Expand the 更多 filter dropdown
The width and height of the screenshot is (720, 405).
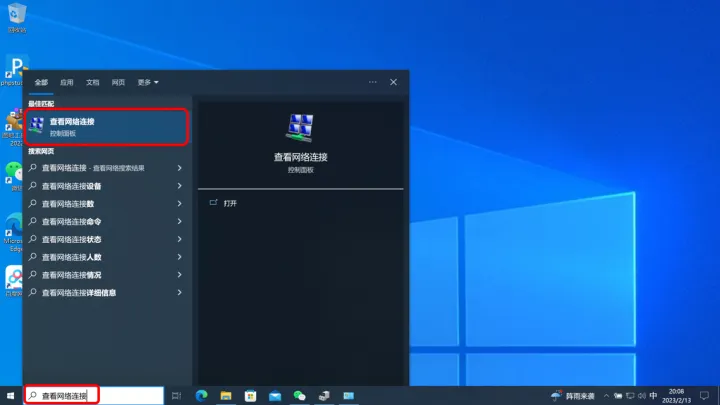coord(148,82)
